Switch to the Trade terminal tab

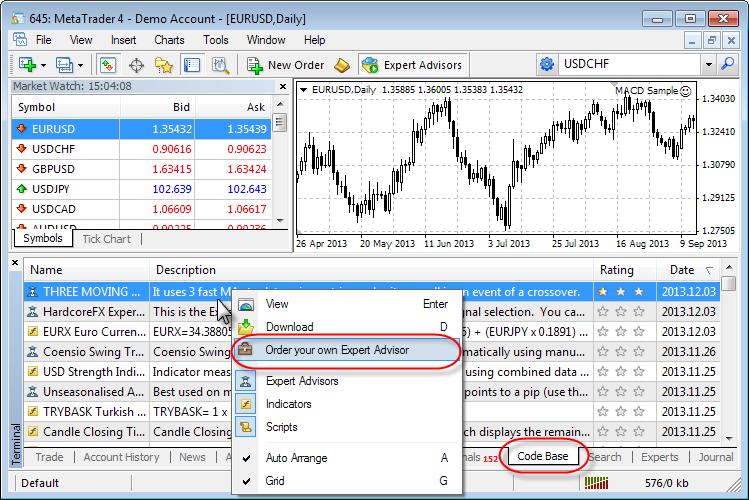(49, 457)
